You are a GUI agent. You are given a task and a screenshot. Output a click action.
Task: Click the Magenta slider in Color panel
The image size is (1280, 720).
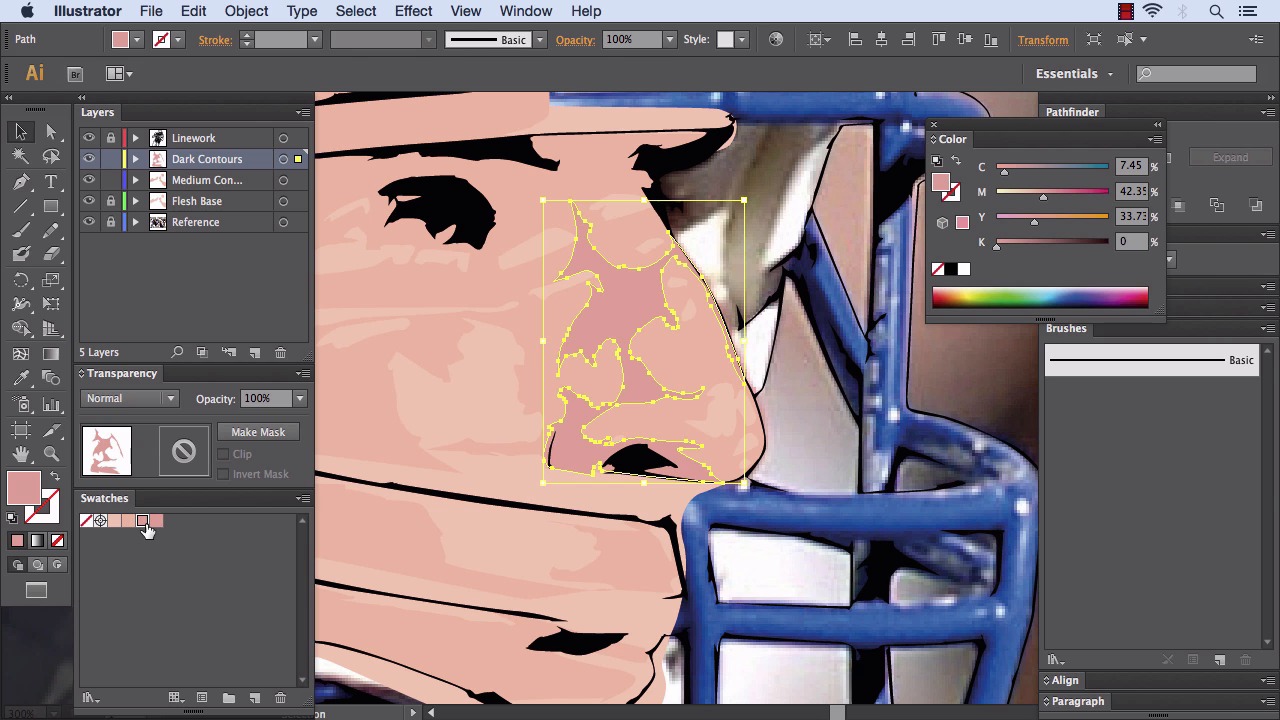click(x=1052, y=192)
